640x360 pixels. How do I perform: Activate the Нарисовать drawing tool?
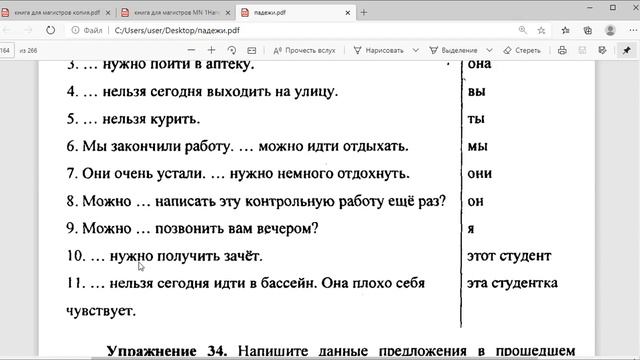tap(379, 50)
